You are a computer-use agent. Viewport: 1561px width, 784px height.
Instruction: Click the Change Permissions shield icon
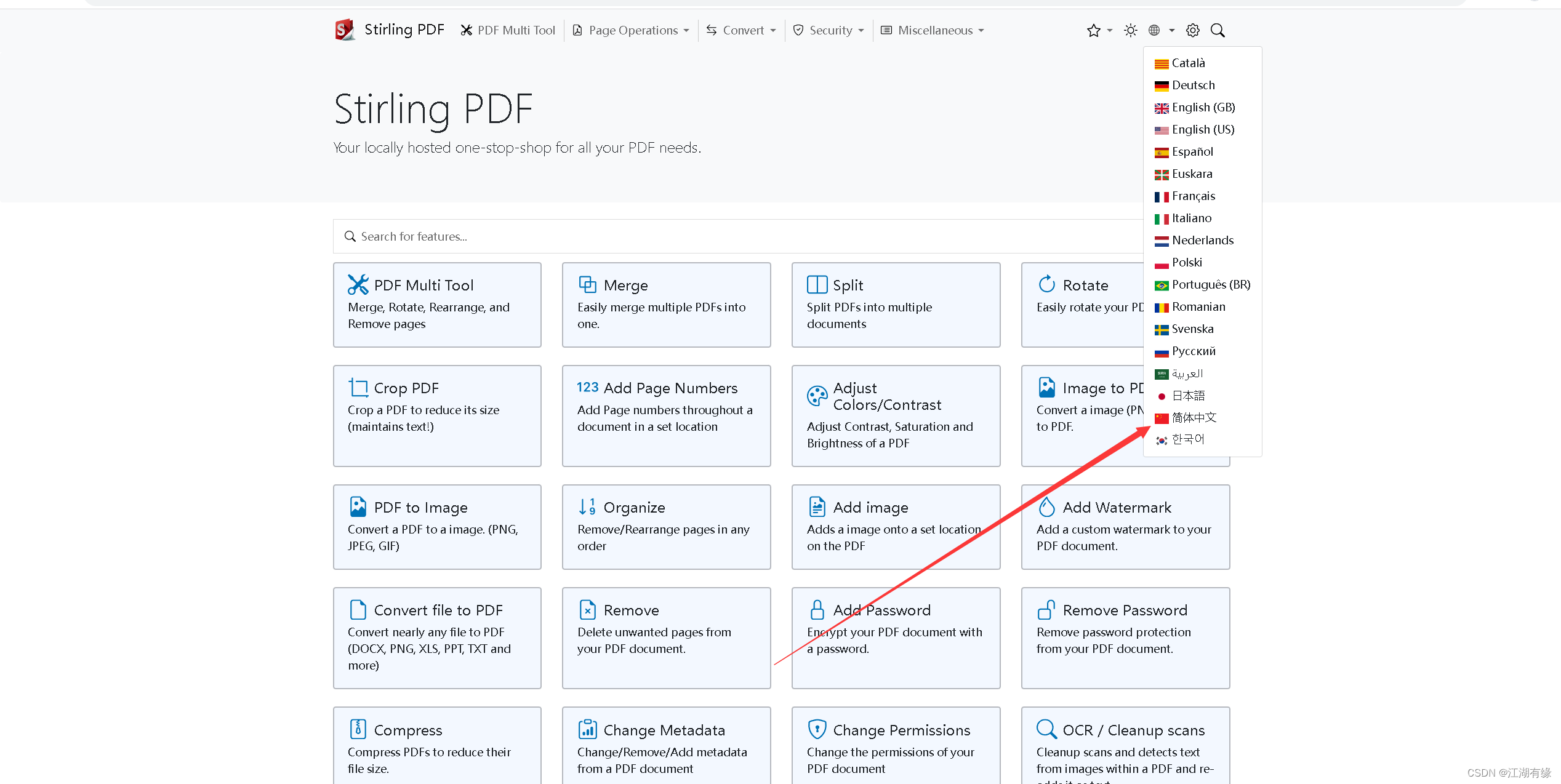tap(817, 729)
